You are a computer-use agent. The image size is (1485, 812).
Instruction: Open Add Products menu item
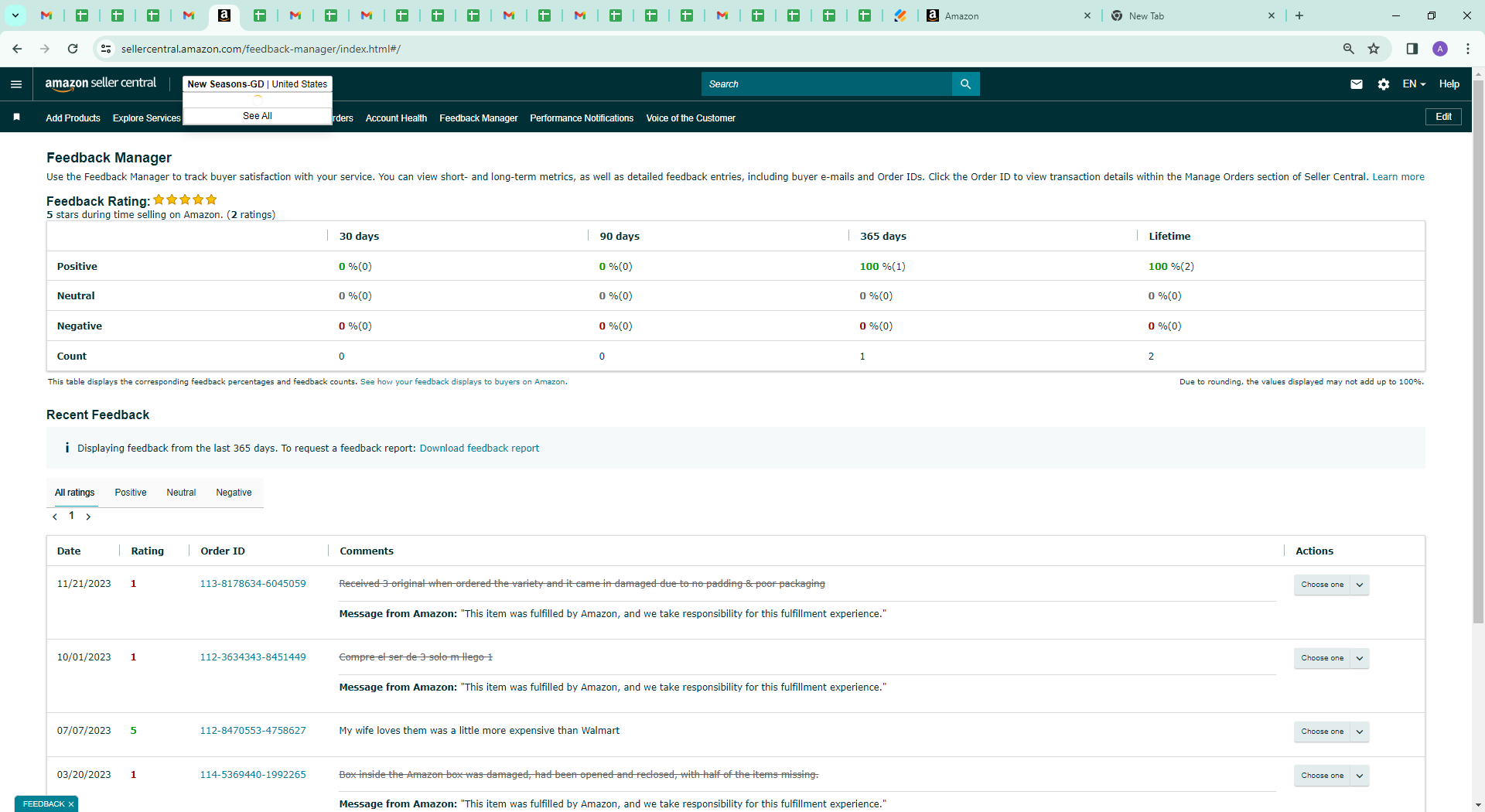click(73, 118)
